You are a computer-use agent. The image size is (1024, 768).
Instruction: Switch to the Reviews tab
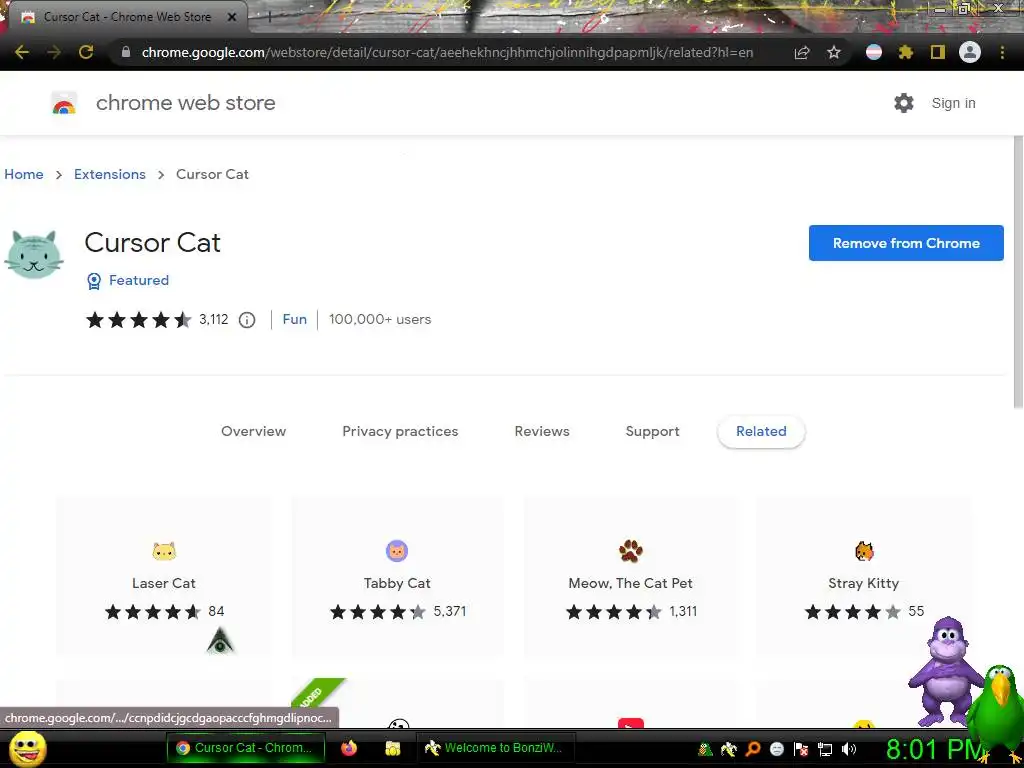[x=542, y=431]
